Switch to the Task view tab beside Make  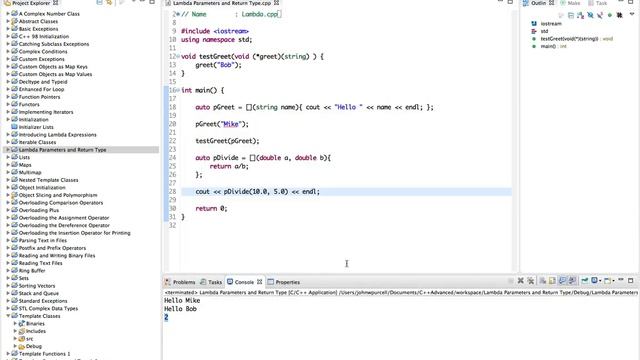click(x=598, y=3)
